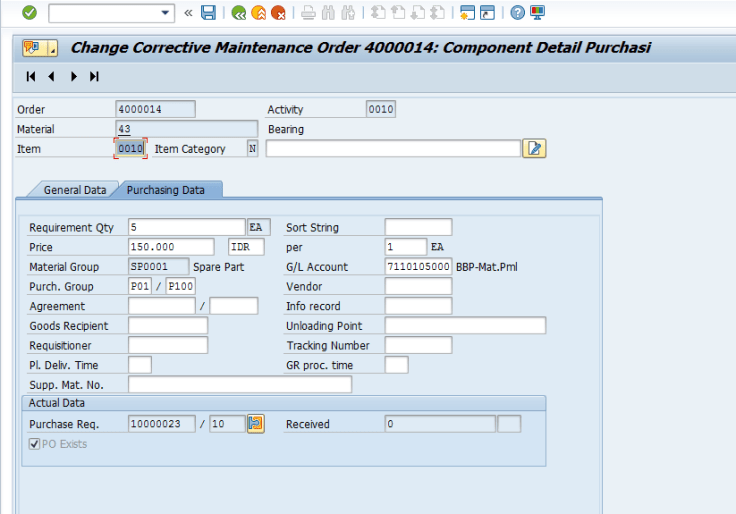Click the Activity field 0010
The width and height of the screenshot is (736, 514).
tap(381, 109)
